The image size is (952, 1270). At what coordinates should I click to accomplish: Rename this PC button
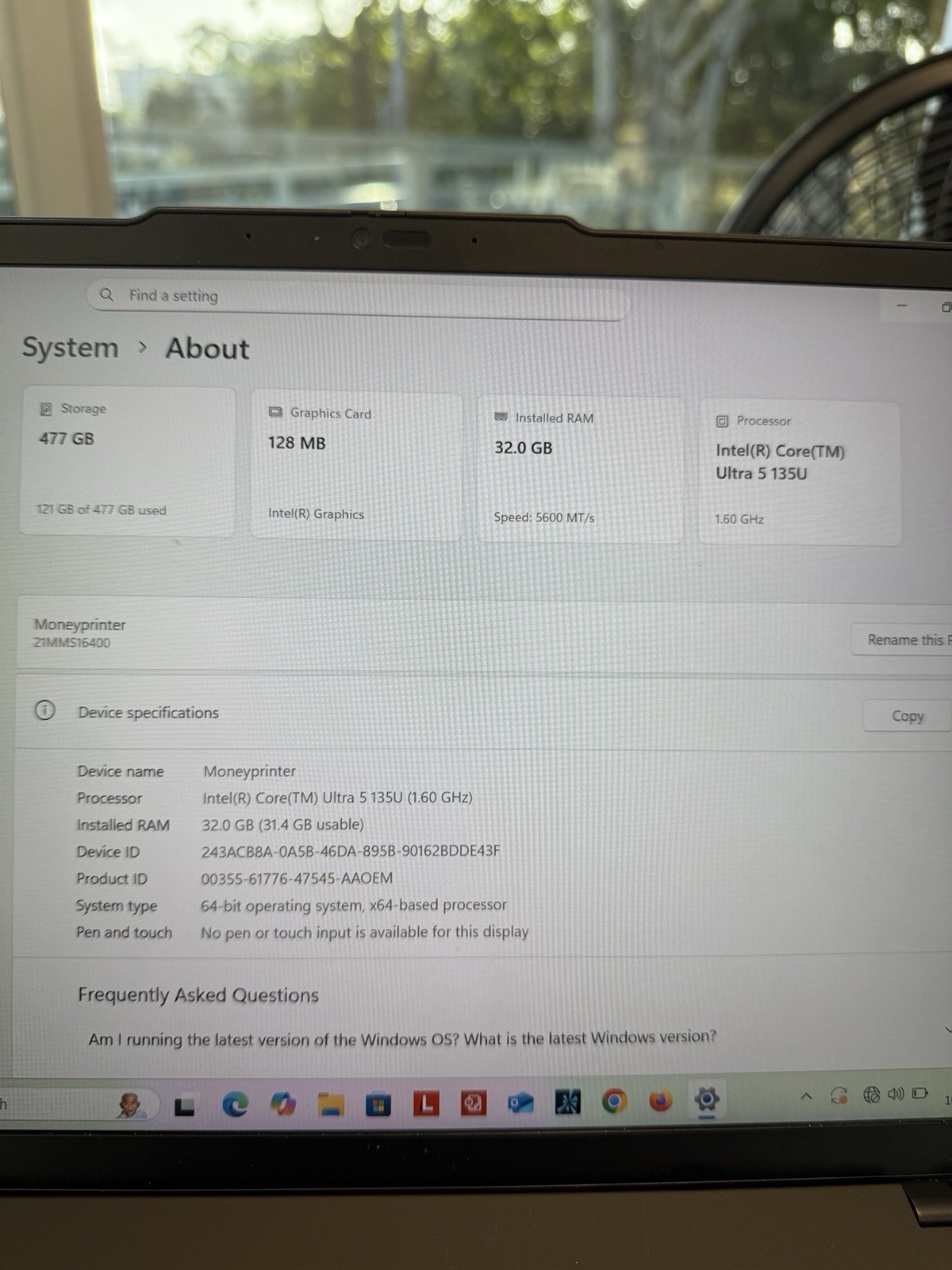tap(901, 640)
